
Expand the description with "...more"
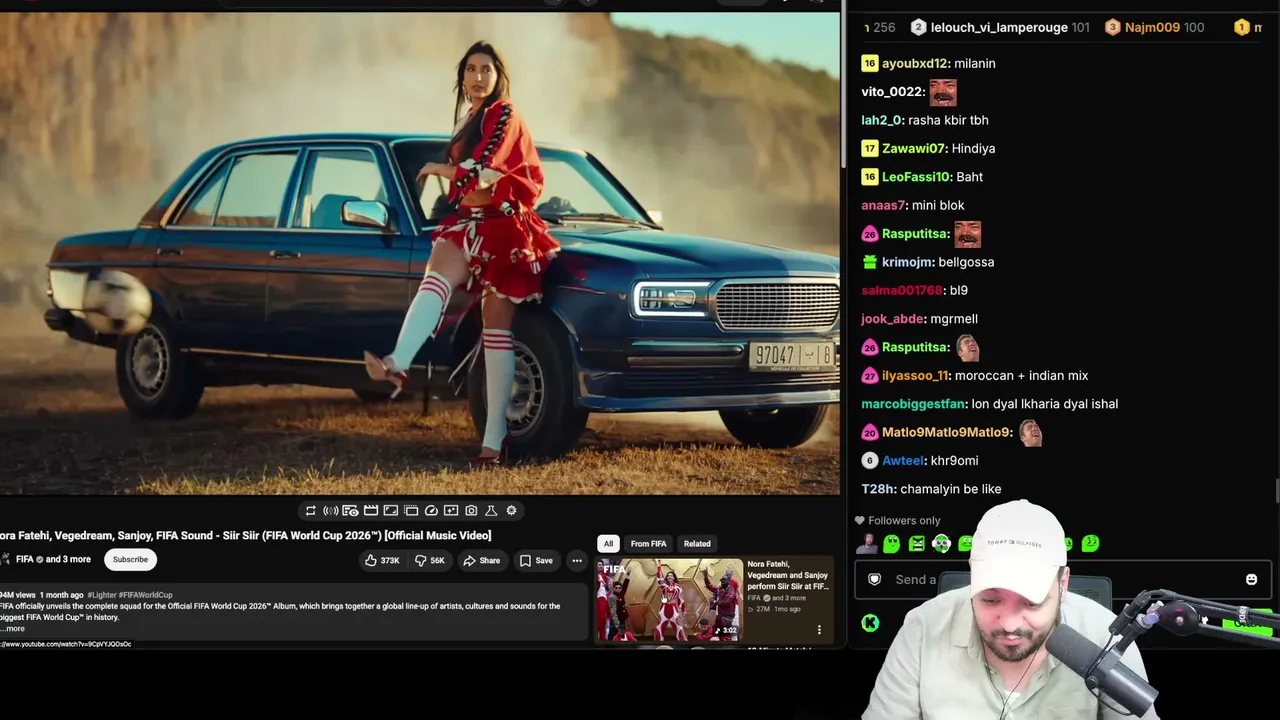pyautogui.click(x=13, y=628)
